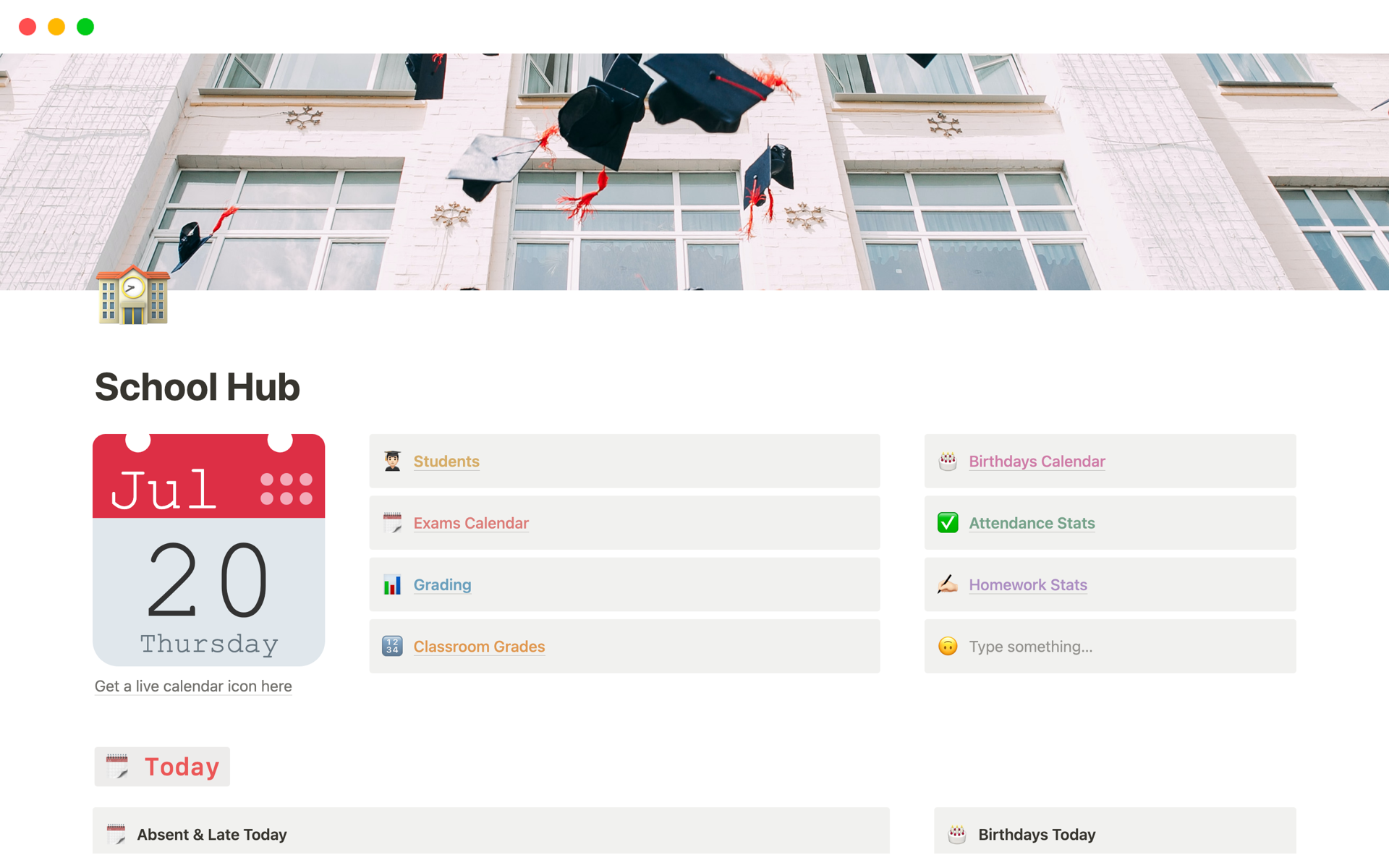1389x868 pixels.
Task: Click the green checkmark Attendance Stats icon
Action: (948, 523)
